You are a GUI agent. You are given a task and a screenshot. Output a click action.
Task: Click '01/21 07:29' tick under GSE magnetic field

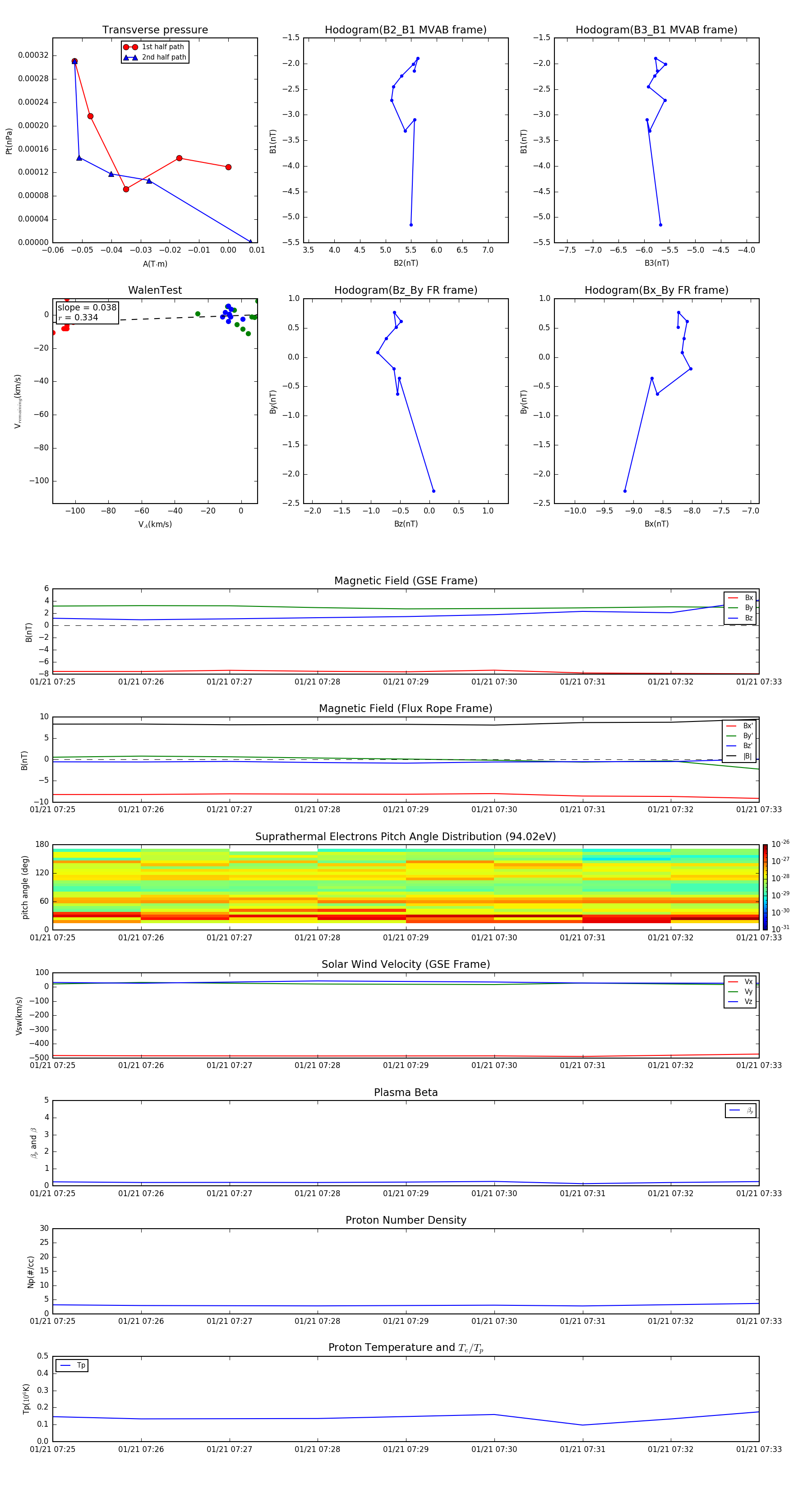[406, 682]
